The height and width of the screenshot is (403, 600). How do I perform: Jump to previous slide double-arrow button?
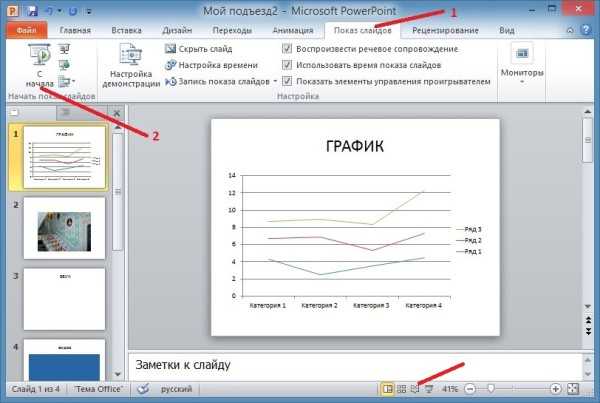588,320
